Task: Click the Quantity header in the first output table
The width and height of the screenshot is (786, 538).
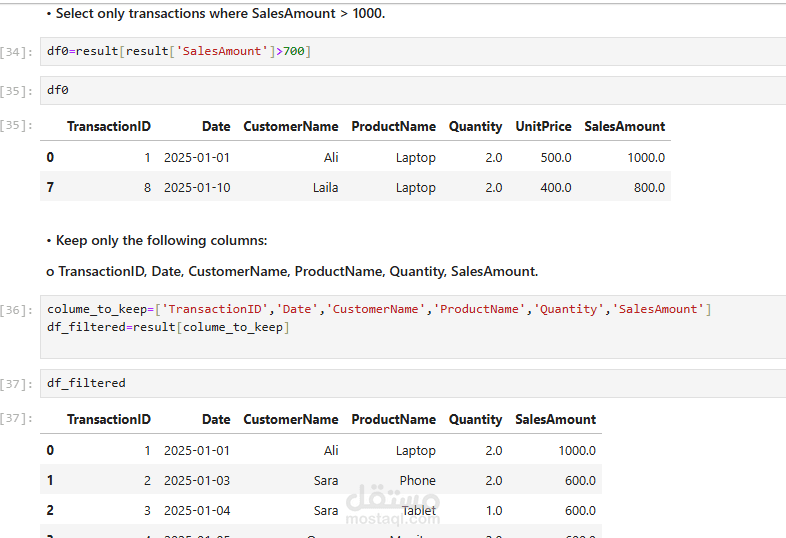Action: click(x=475, y=126)
